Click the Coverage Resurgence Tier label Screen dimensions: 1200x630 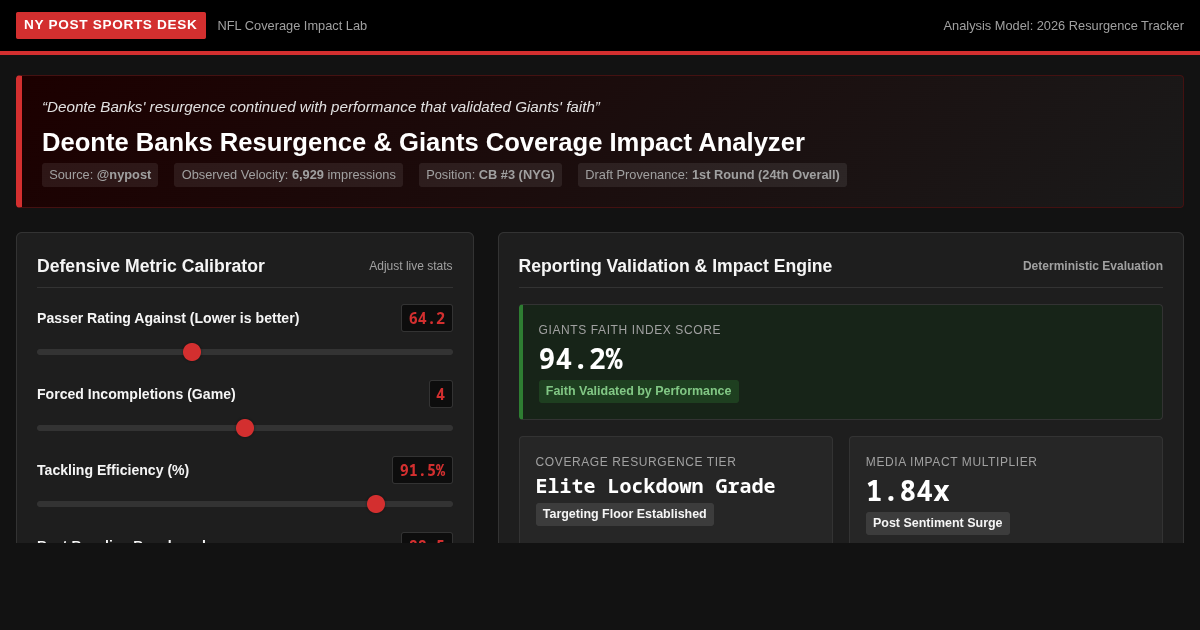click(636, 462)
